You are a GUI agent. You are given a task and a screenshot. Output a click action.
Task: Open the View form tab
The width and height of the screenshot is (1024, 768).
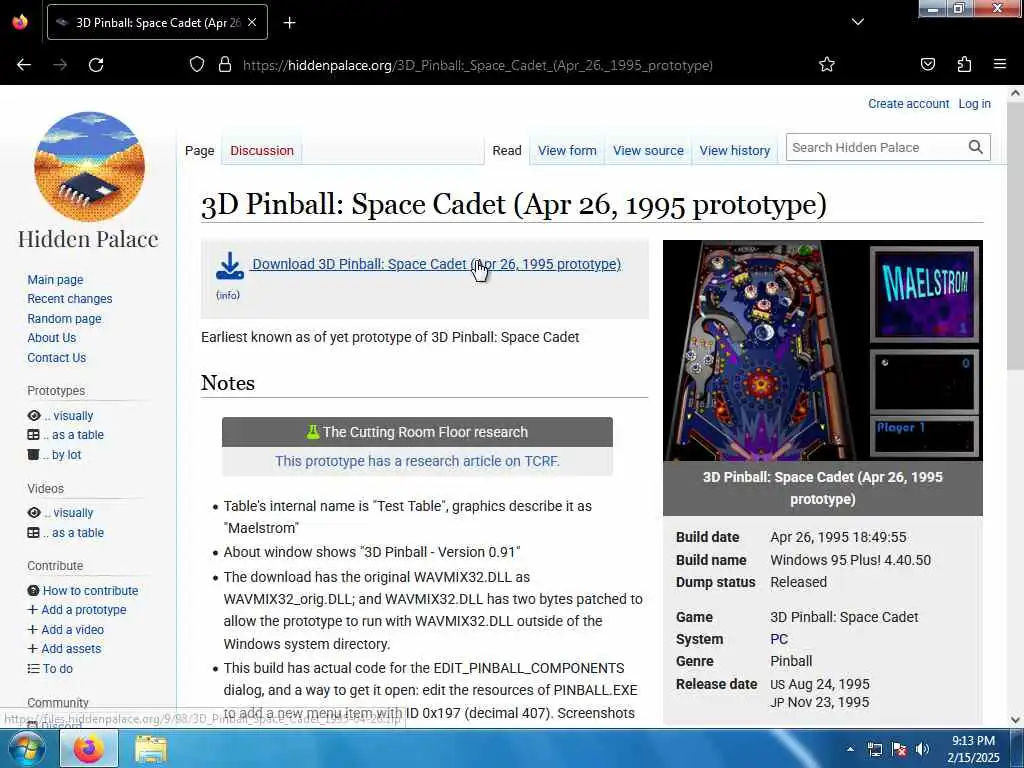(567, 150)
